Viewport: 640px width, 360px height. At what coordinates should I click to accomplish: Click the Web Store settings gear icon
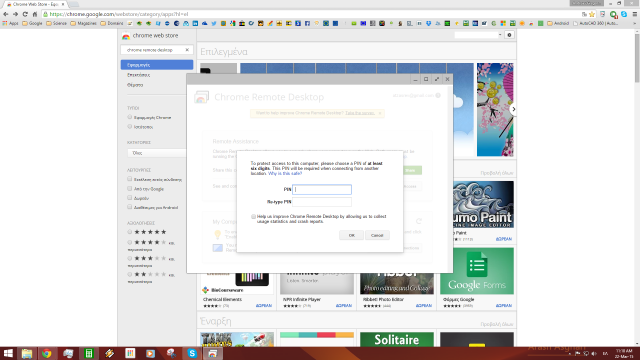click(509, 35)
